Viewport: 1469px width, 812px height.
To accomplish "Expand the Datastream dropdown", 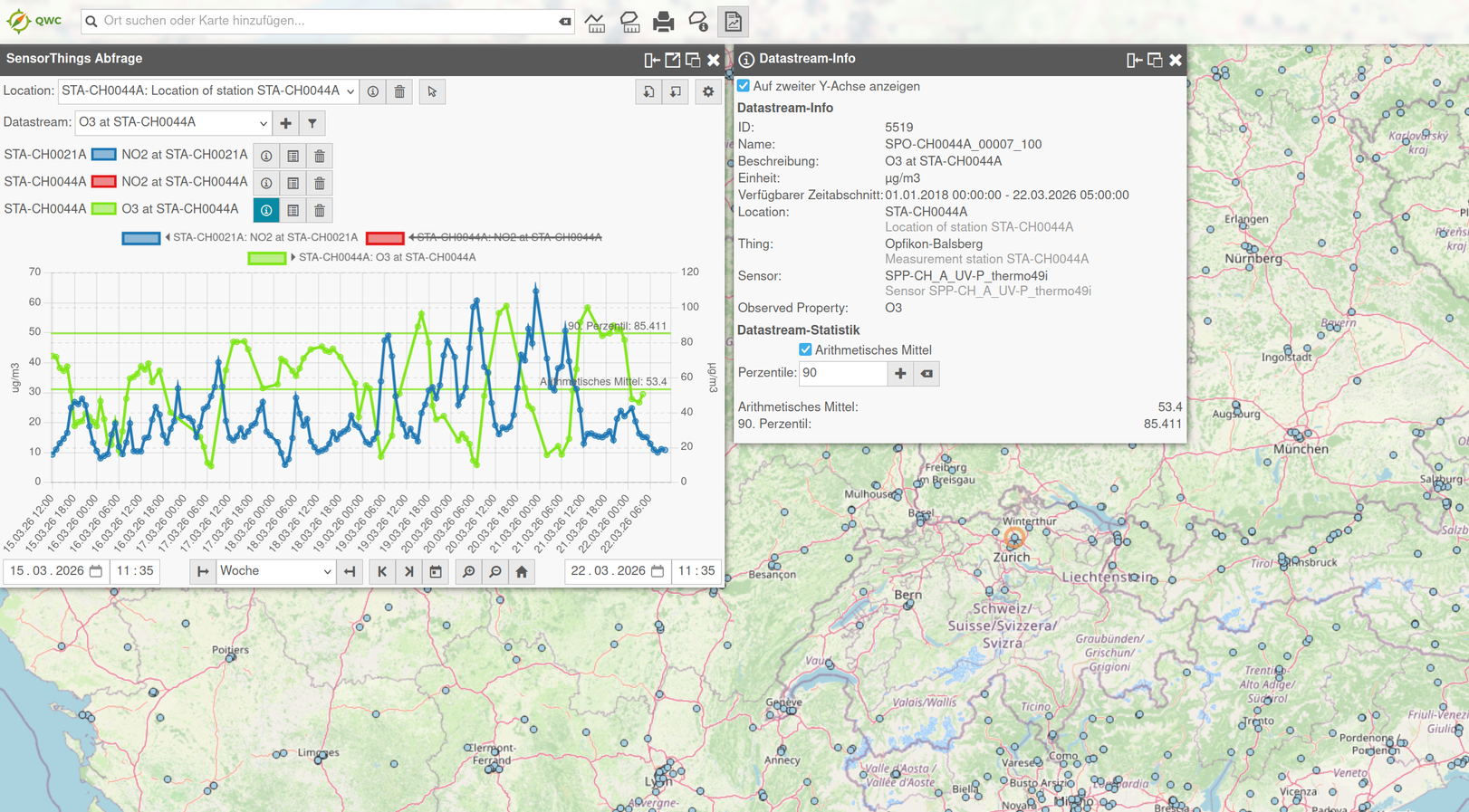I will point(173,123).
